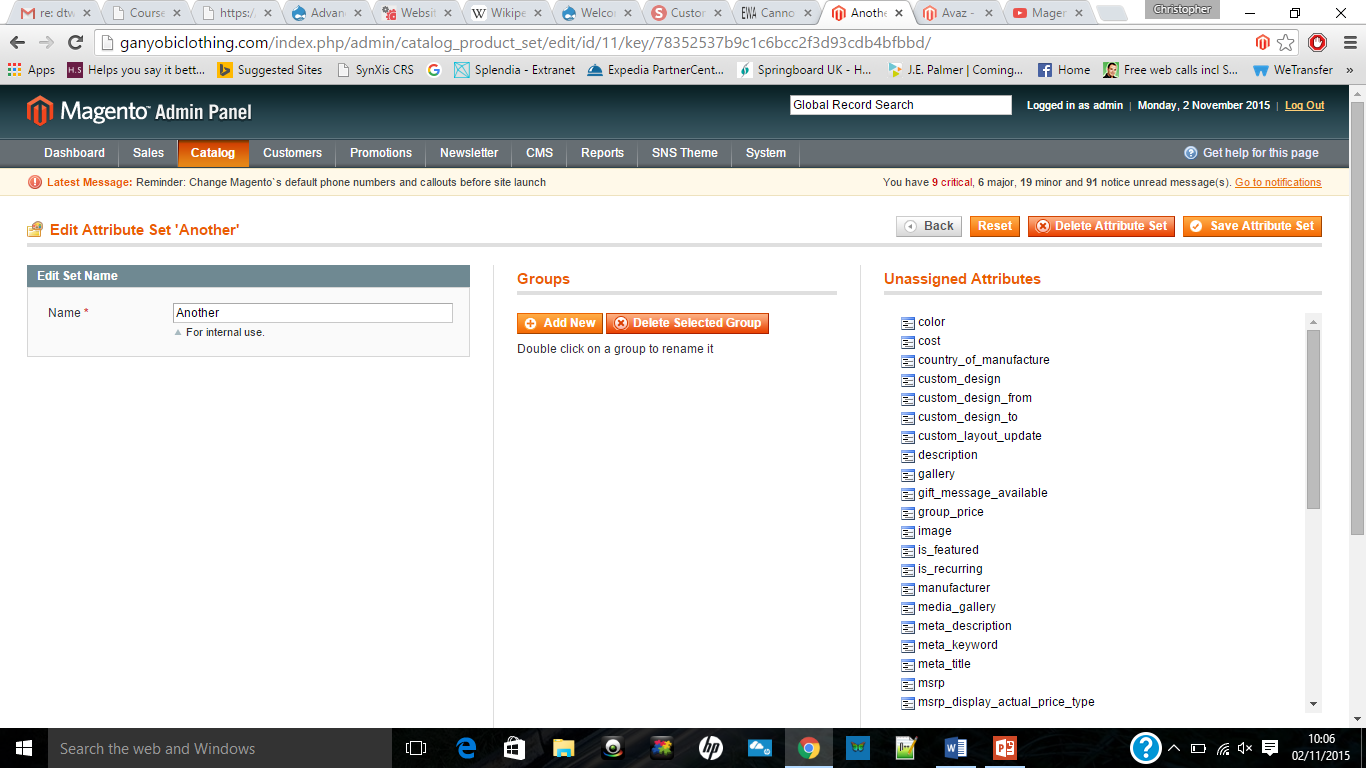The width and height of the screenshot is (1366, 768).
Task: Open the Catalog menu
Action: (x=212, y=153)
